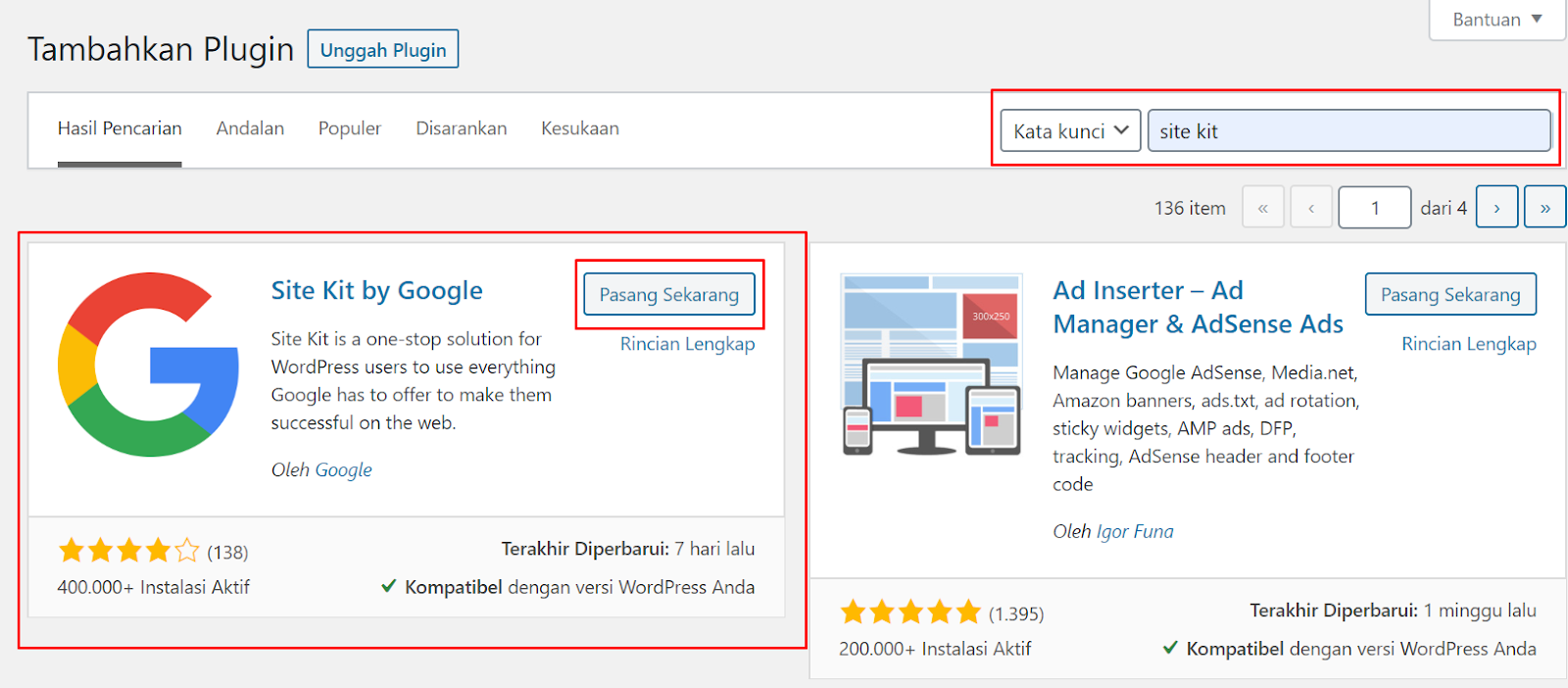1568x688 pixels.
Task: Install Site Kit with Pasang Sekarang
Action: 669,294
